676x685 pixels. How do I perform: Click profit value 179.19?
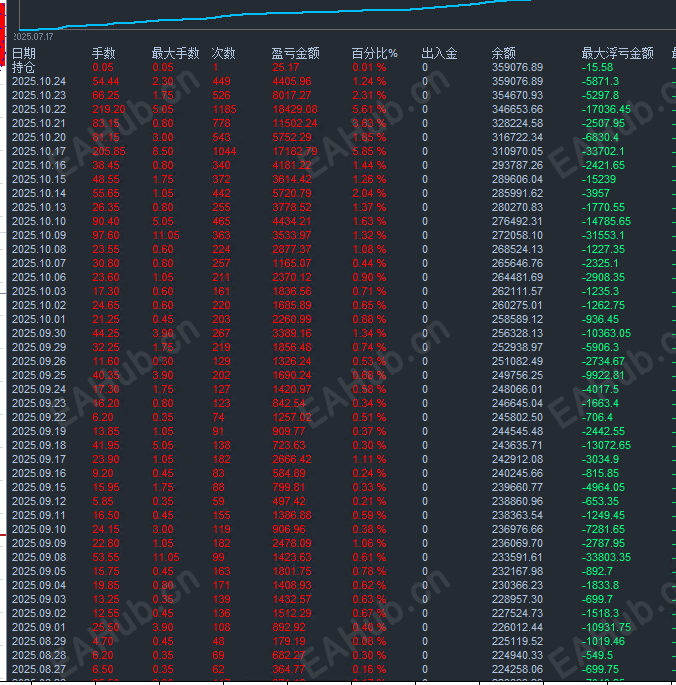coord(289,641)
